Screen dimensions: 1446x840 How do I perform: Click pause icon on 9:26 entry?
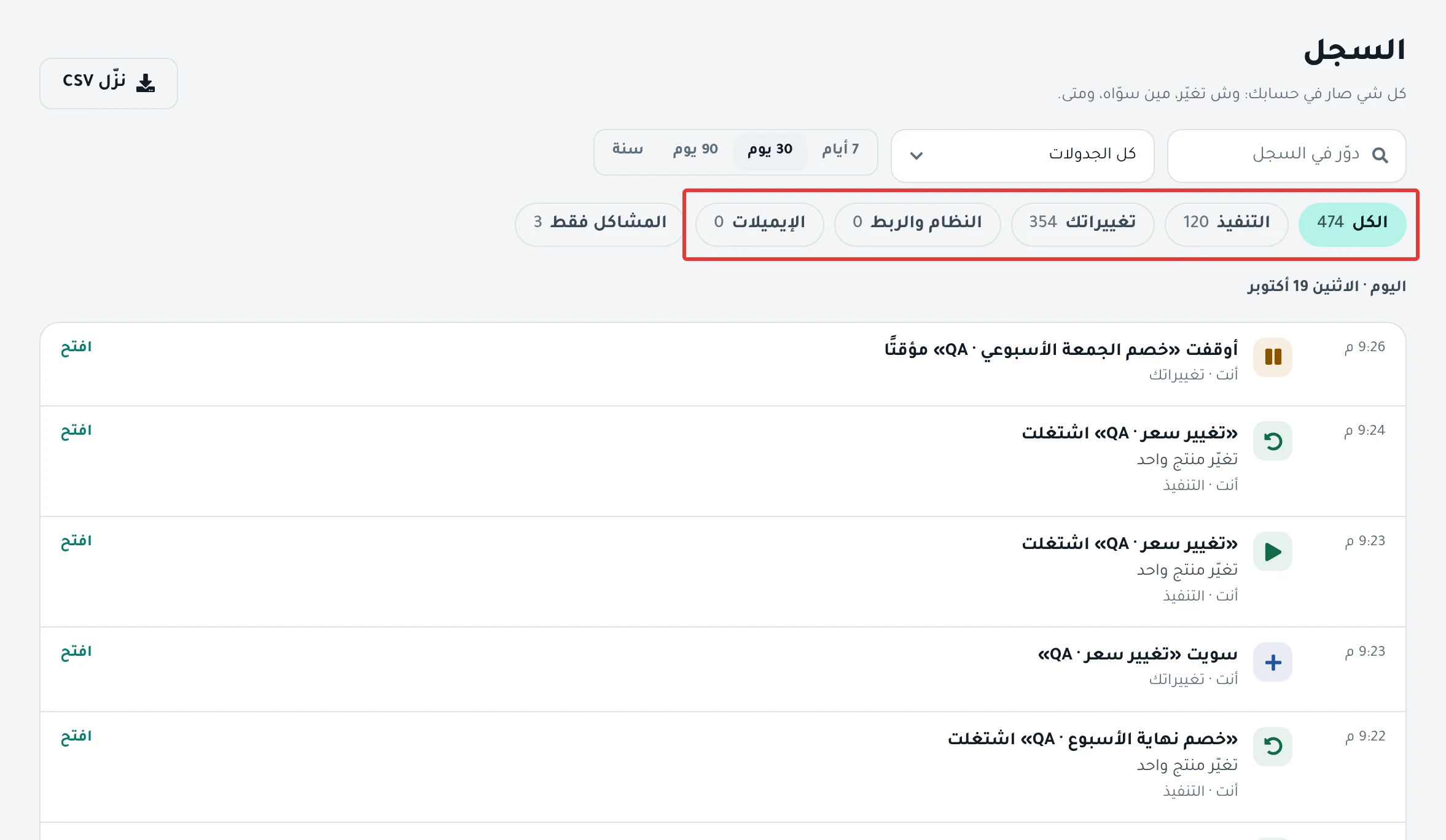[1273, 357]
